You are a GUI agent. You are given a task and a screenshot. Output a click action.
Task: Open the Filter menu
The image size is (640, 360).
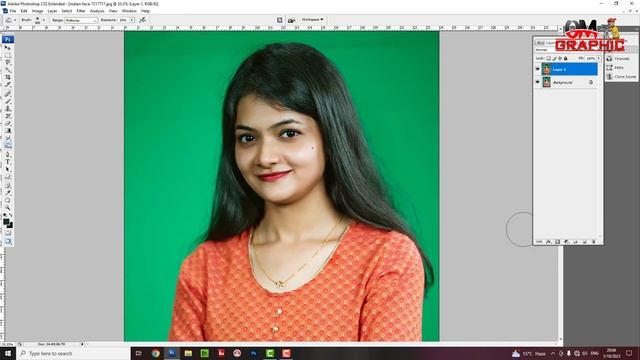click(x=81, y=11)
